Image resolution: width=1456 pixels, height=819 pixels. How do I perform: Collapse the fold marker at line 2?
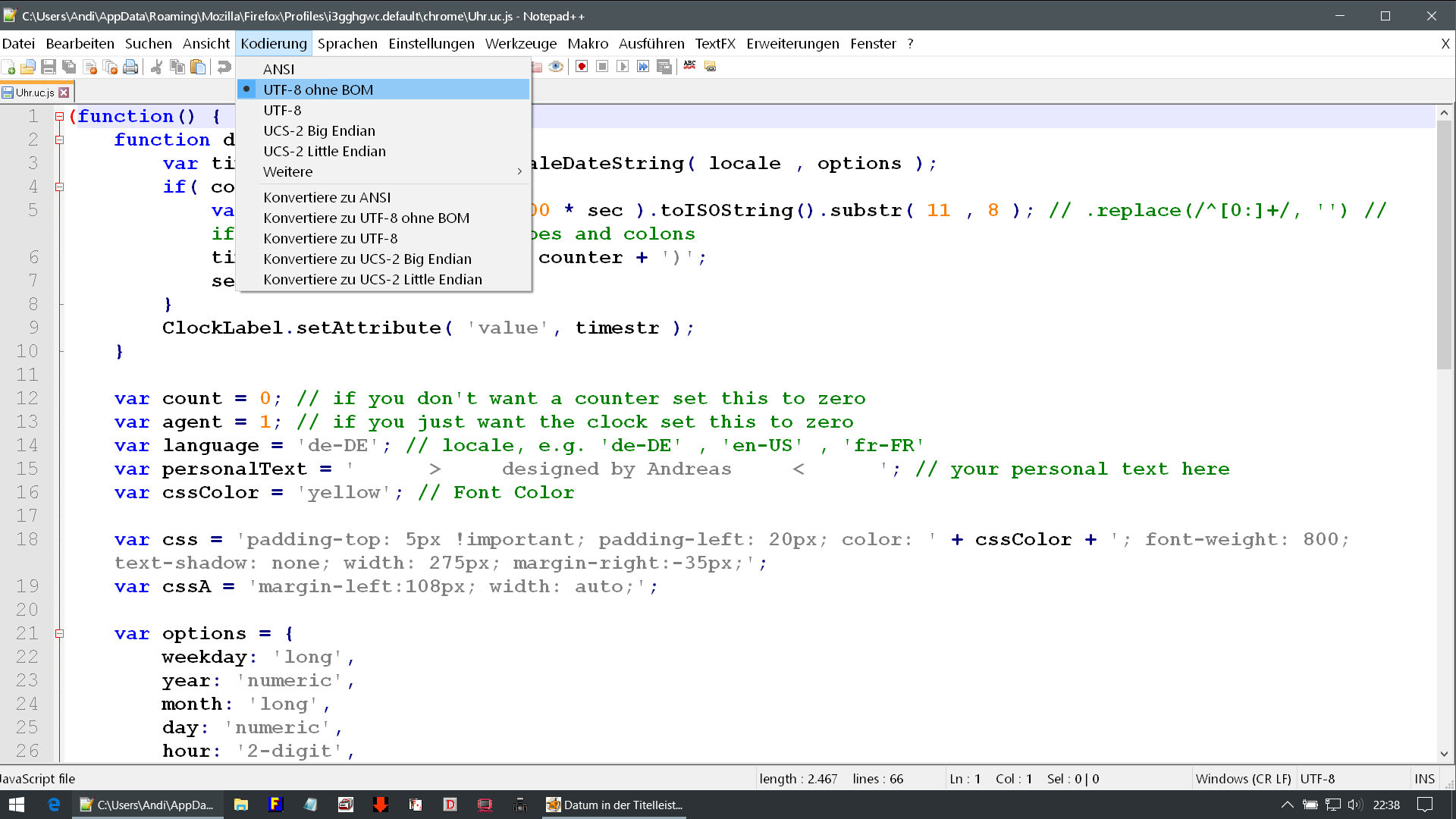59,140
